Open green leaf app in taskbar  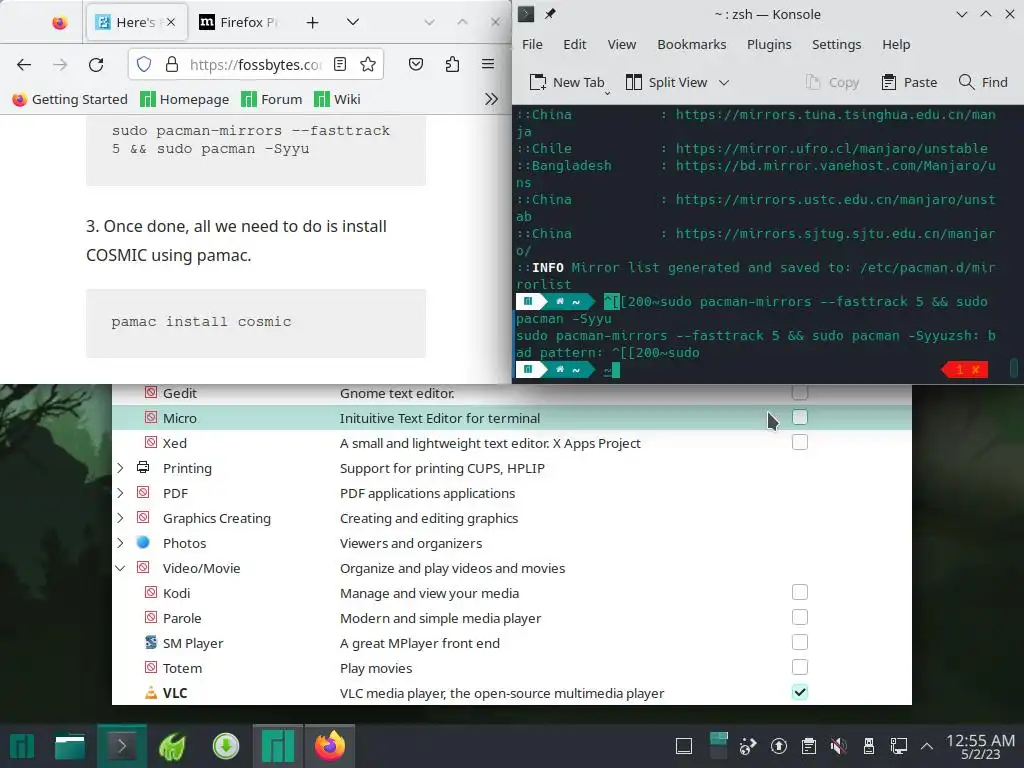coord(173,746)
